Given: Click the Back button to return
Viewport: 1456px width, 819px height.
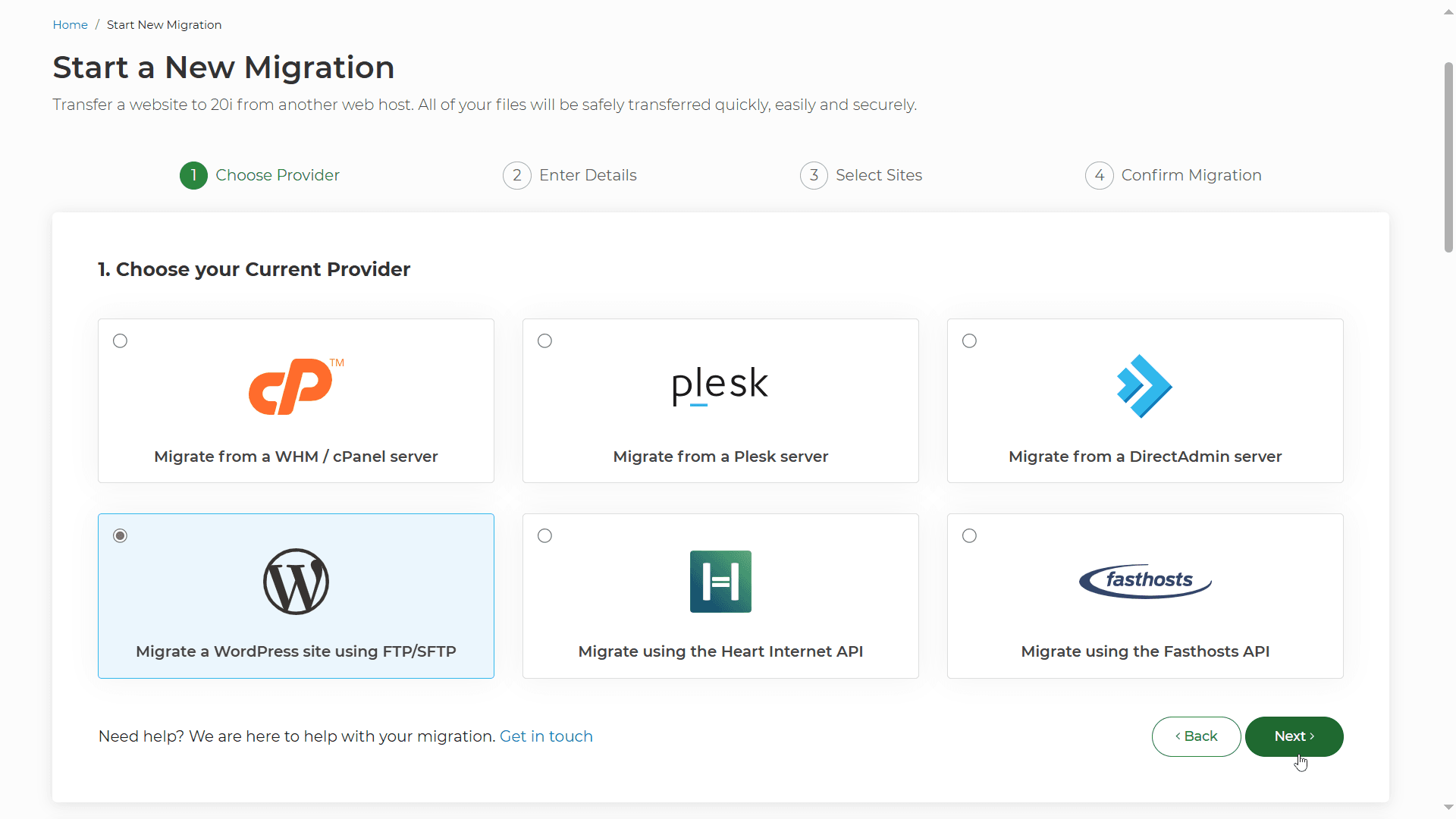Looking at the screenshot, I should (1196, 736).
